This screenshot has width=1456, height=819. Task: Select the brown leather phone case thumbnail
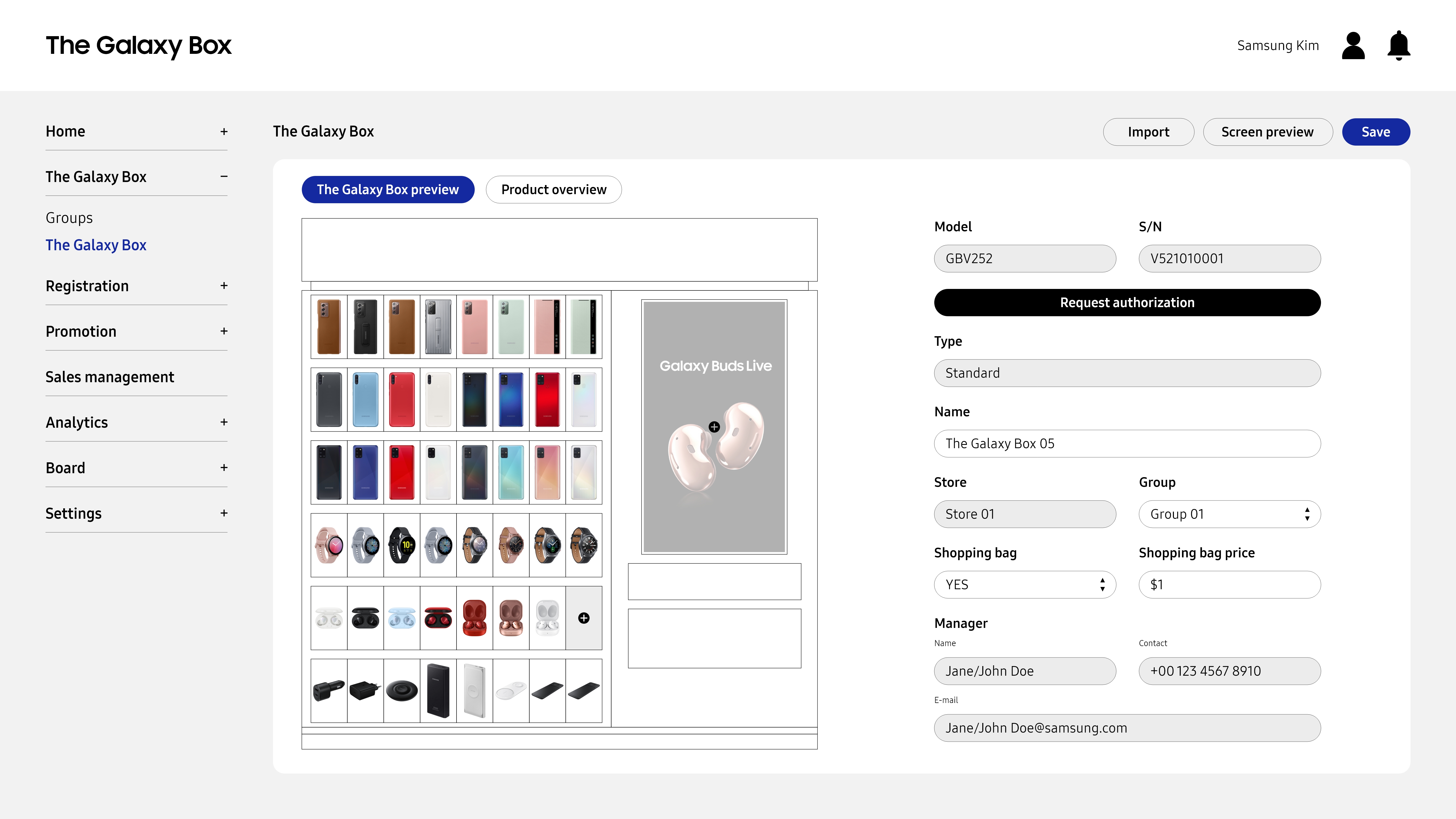(x=329, y=327)
